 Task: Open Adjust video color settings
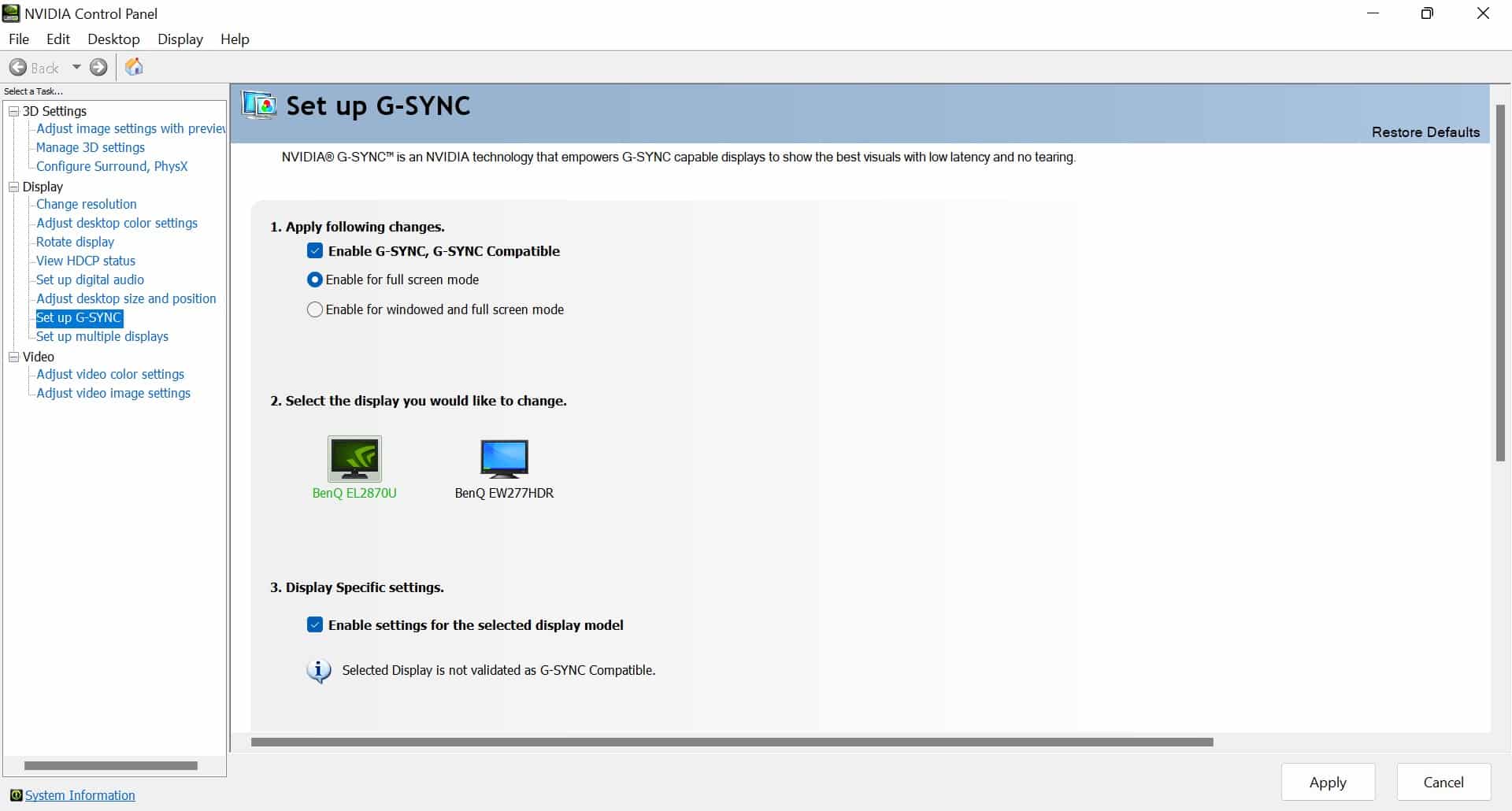tap(110, 374)
